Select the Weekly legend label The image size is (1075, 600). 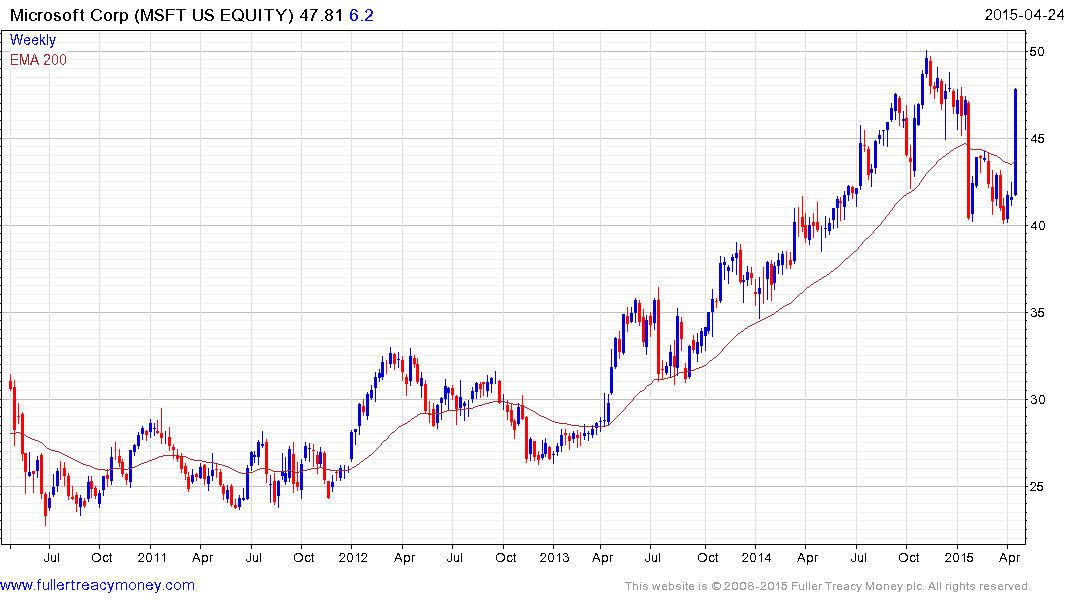33,40
